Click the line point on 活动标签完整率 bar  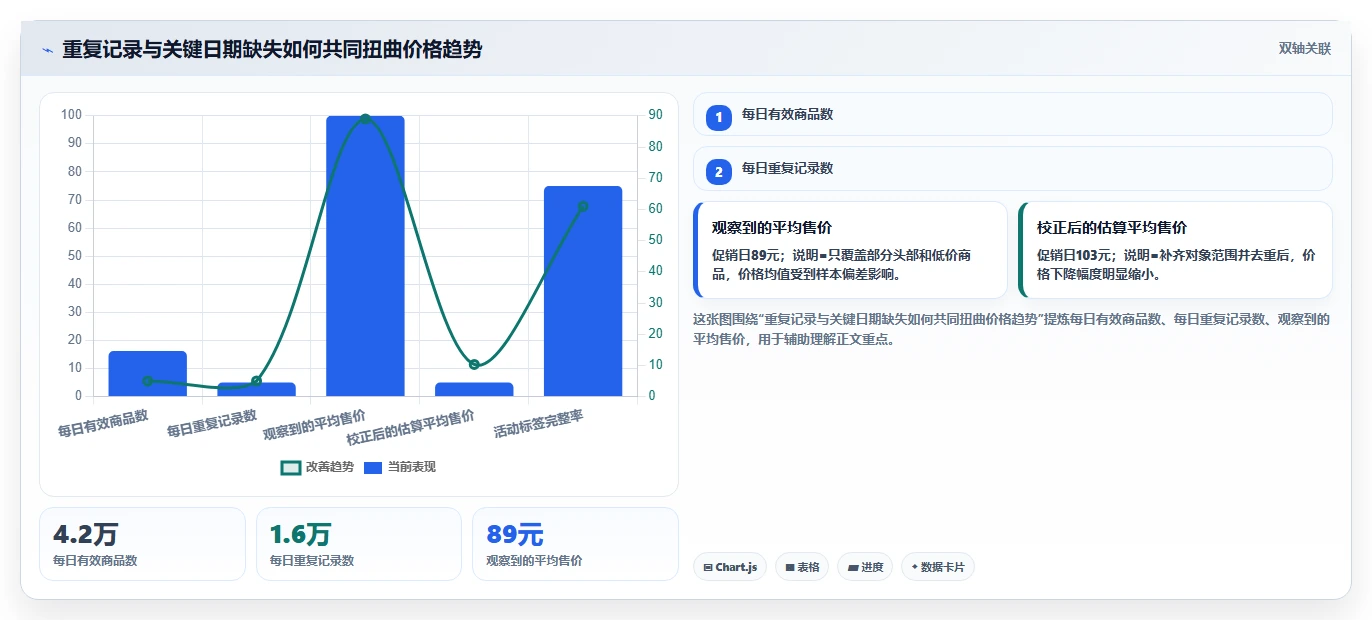tap(583, 207)
